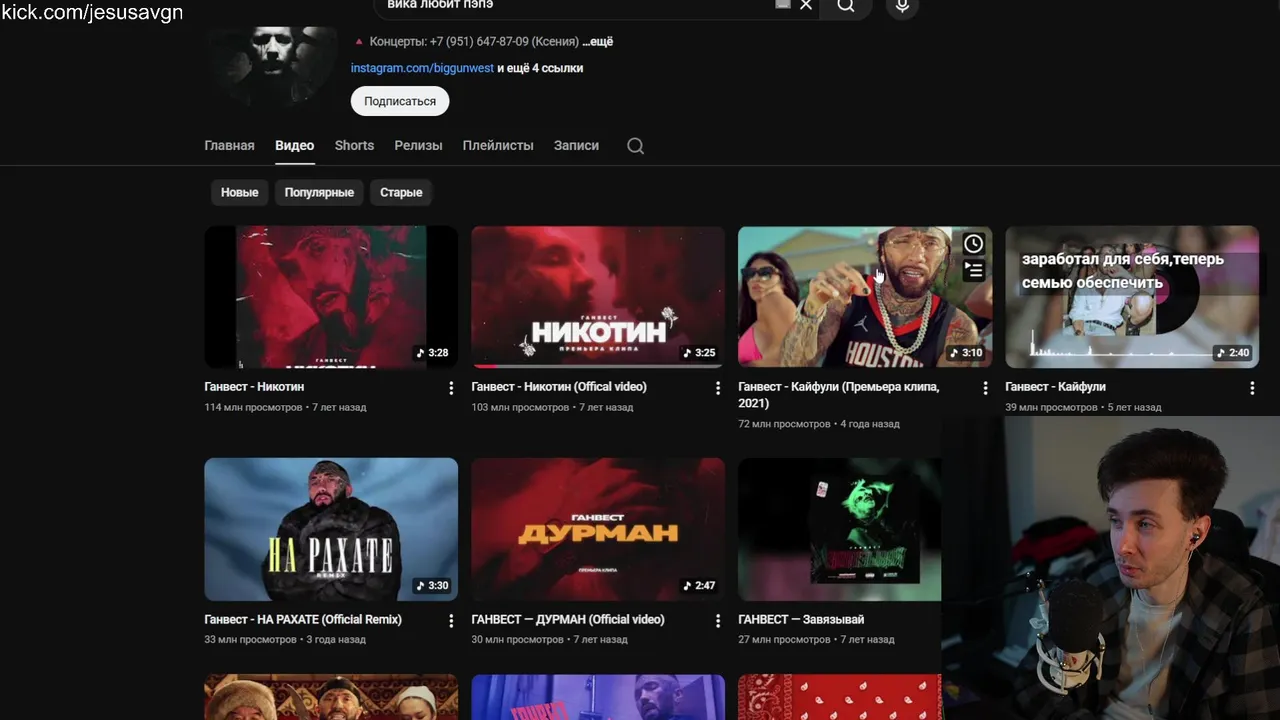This screenshot has height=720, width=1280.
Task: Switch to the Shorts tab
Action: pos(354,145)
